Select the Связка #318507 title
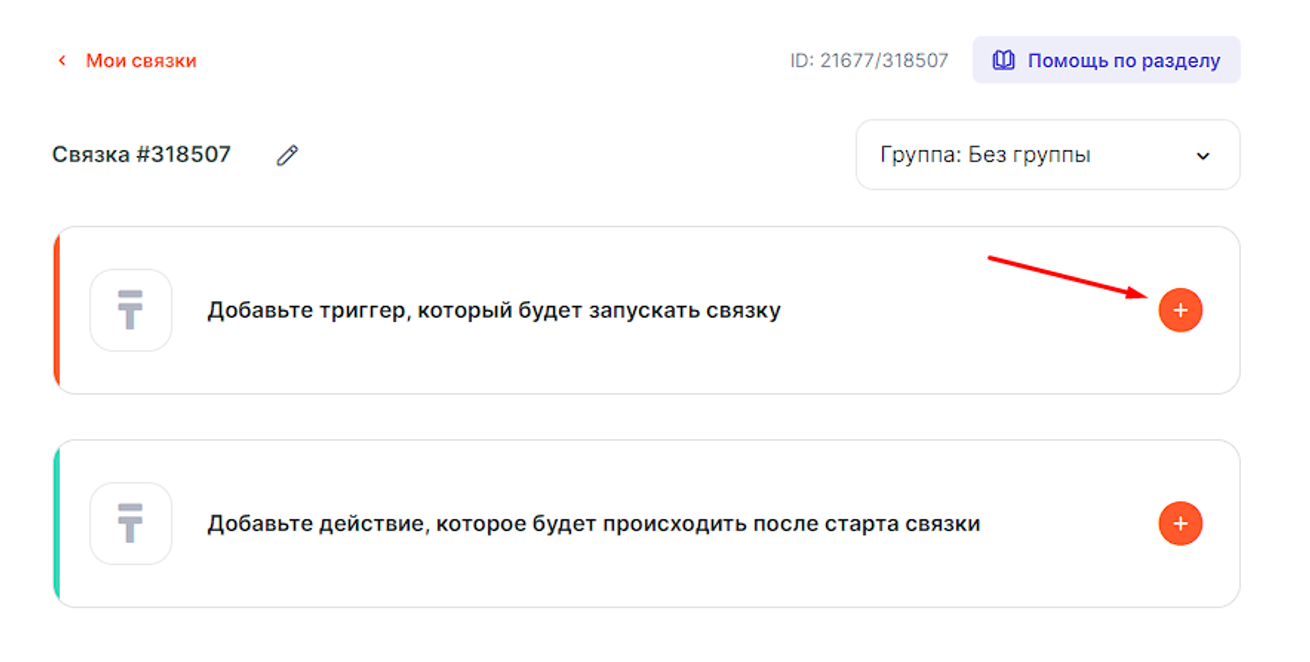The height and width of the screenshot is (662, 1310). pos(141,155)
